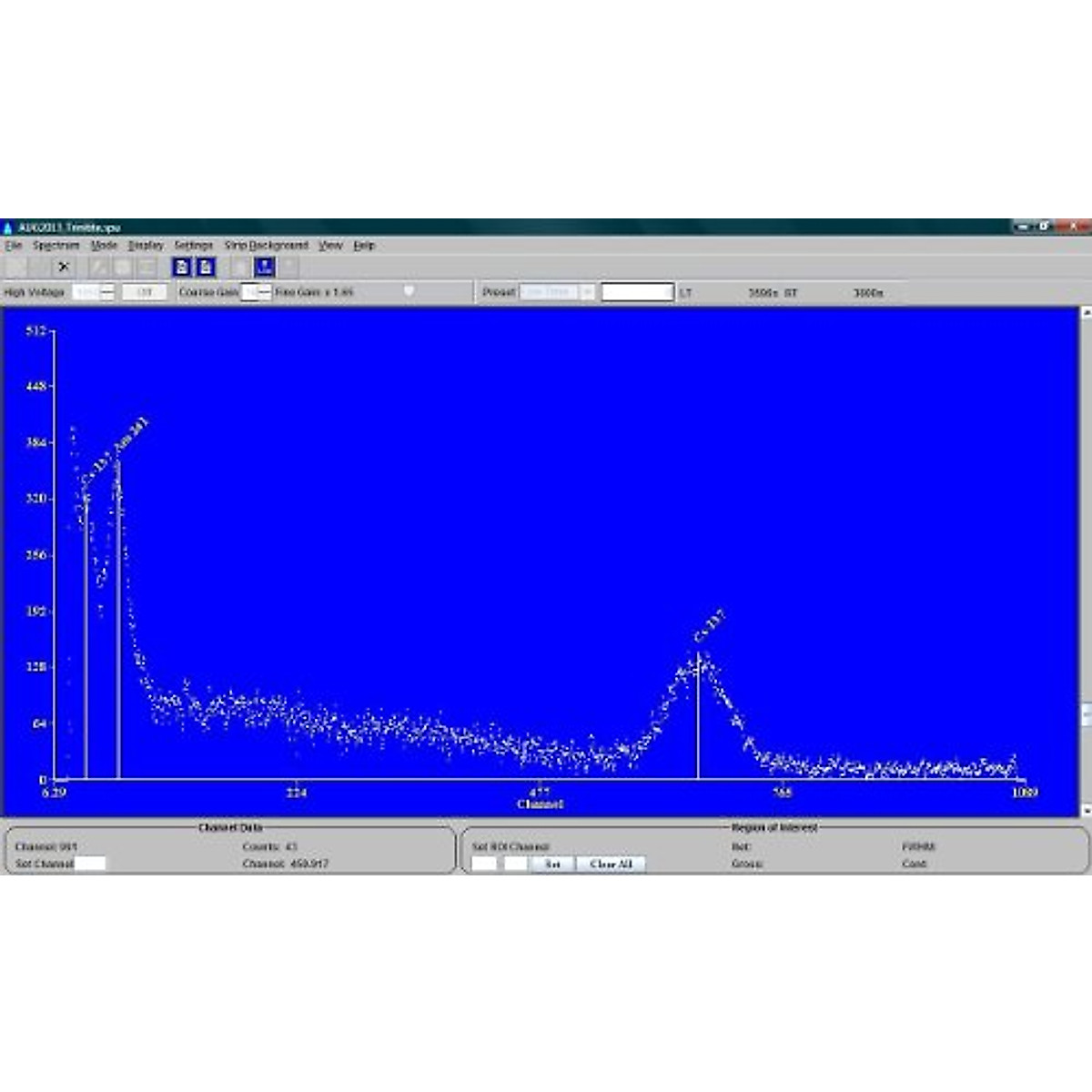Open the Preset mode dropdown
The image size is (1092, 1092).
click(x=587, y=292)
